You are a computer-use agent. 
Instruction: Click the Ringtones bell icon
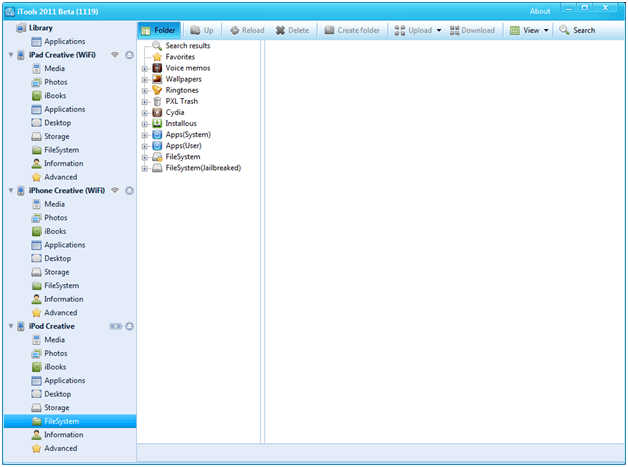(x=157, y=90)
